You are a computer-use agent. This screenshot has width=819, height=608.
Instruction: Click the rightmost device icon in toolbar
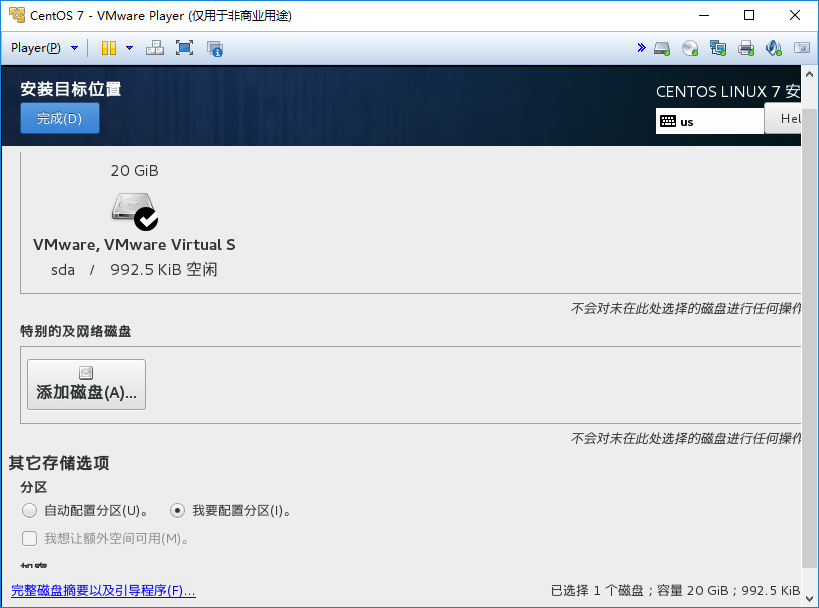pyautogui.click(x=802, y=48)
